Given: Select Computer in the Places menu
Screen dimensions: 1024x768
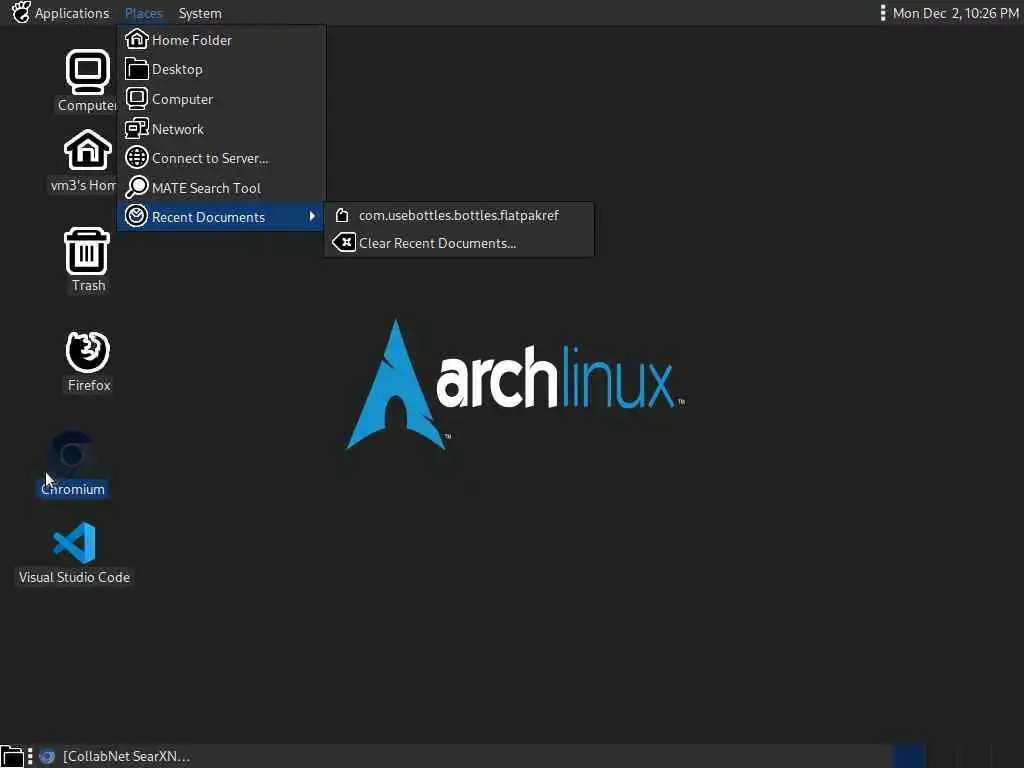Looking at the screenshot, I should pyautogui.click(x=221, y=99).
